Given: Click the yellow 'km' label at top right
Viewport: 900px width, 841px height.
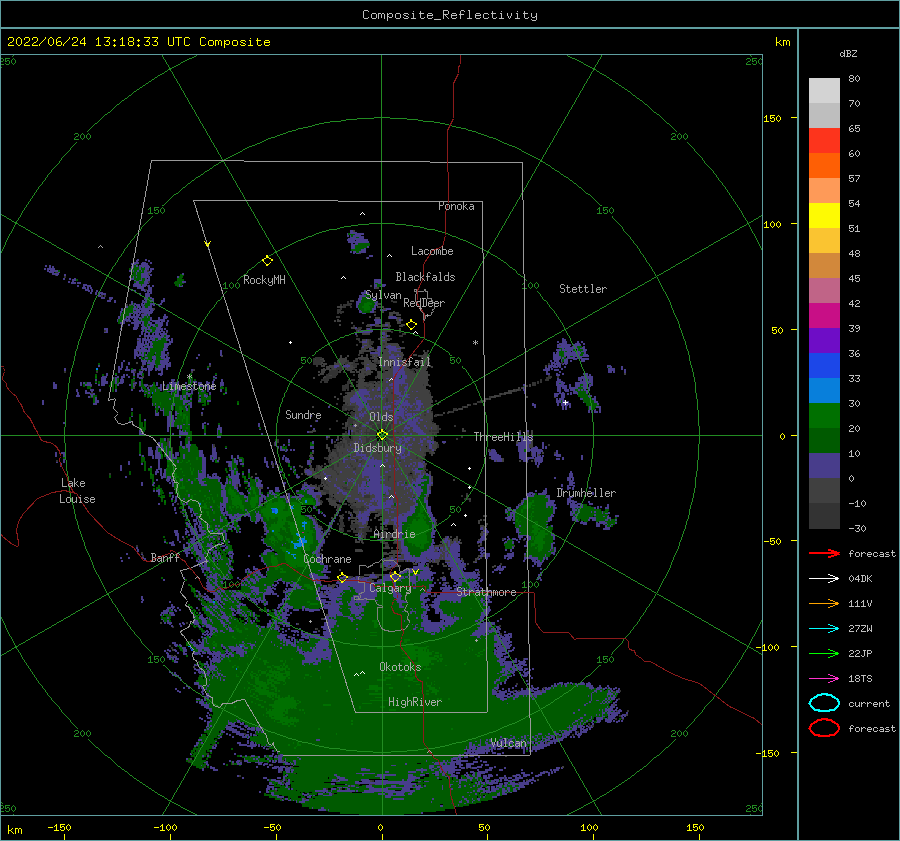Looking at the screenshot, I should 782,41.
